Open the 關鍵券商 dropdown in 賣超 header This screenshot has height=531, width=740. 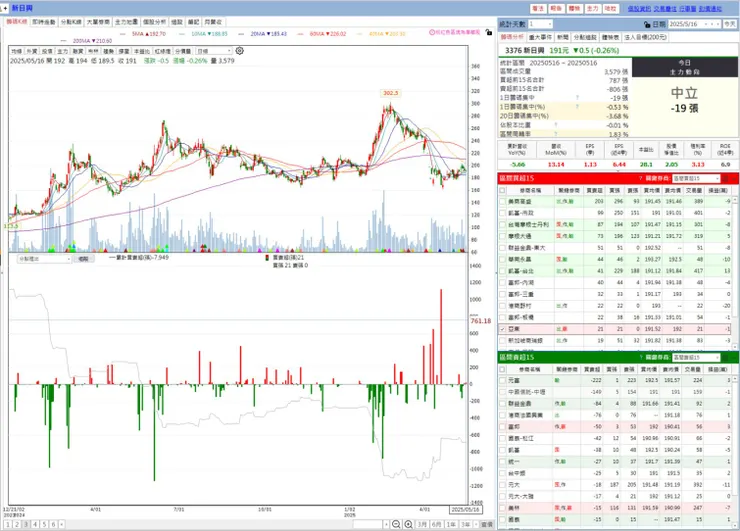pyautogui.click(x=696, y=357)
